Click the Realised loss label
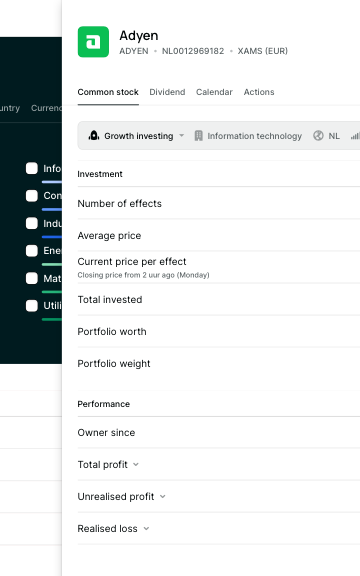Image resolution: width=360 pixels, height=576 pixels. coord(107,528)
